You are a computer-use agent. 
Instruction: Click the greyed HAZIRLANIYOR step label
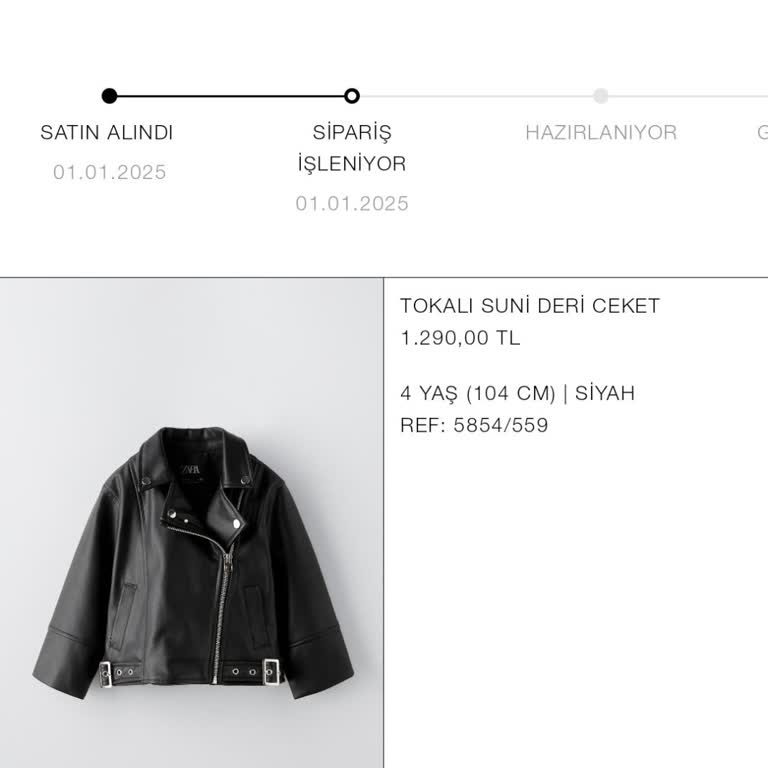[601, 133]
